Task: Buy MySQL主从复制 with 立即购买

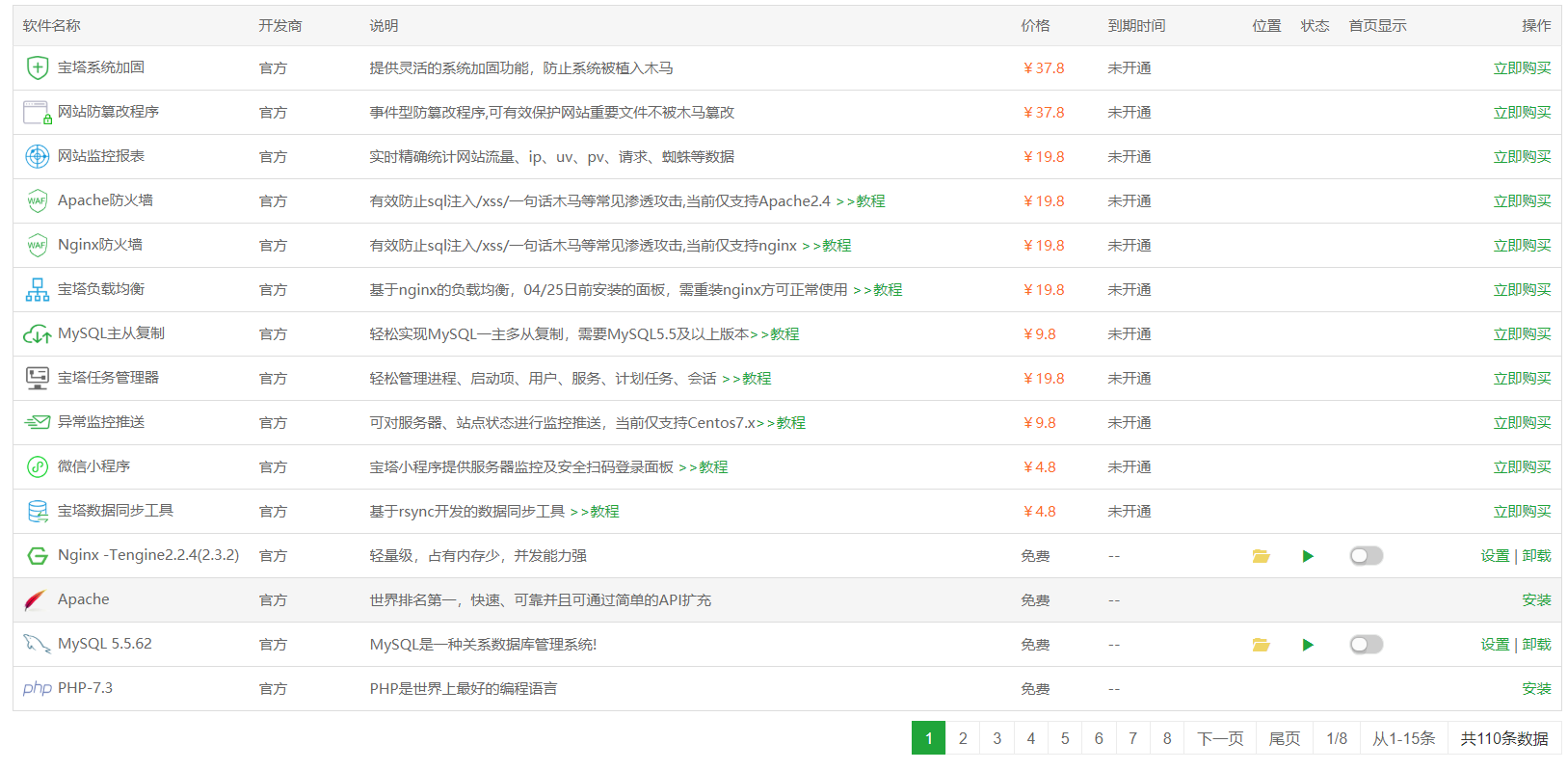Action: tap(1523, 334)
